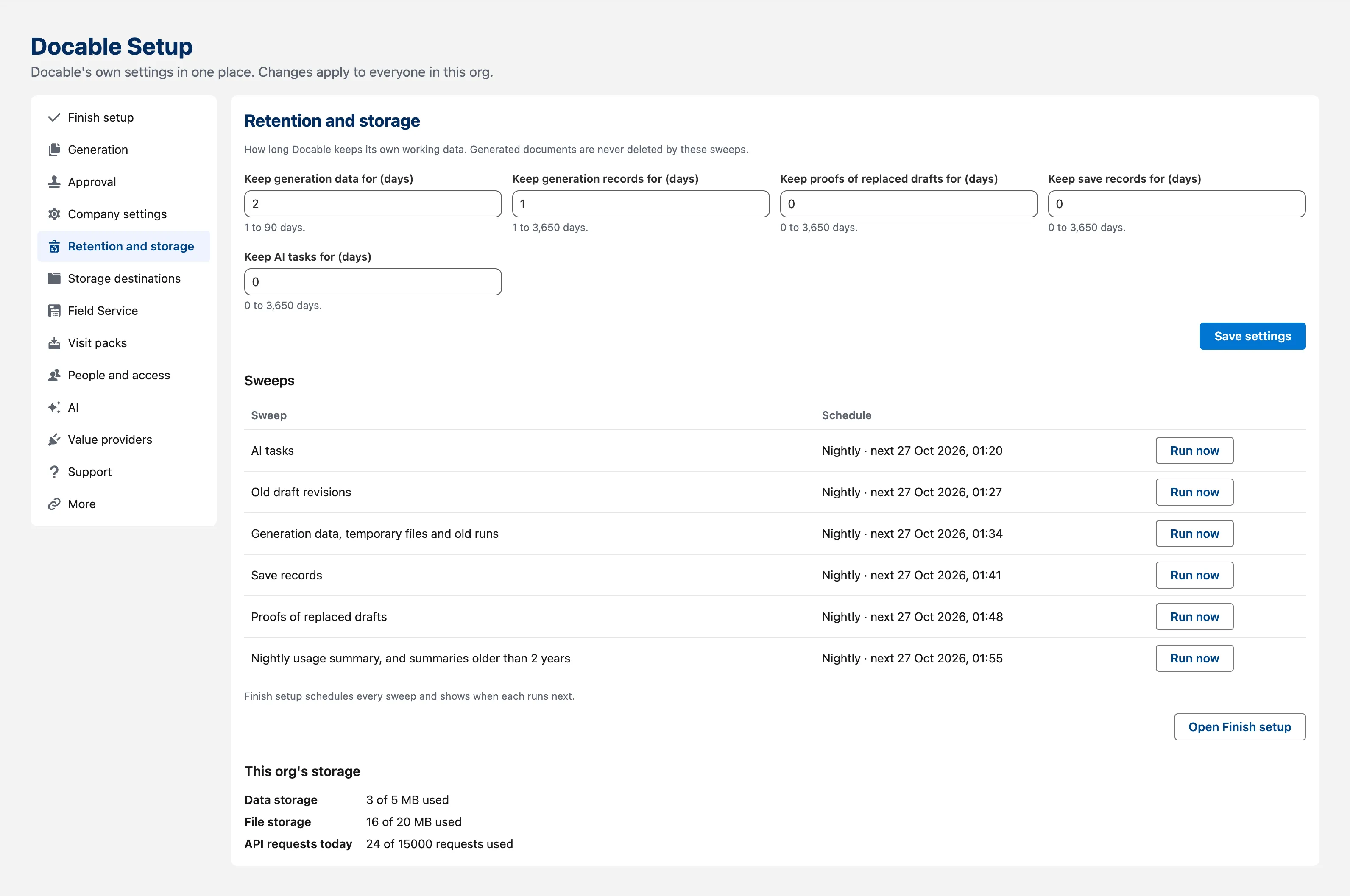The width and height of the screenshot is (1350, 896).
Task: Focus the Keep save records days field
Action: click(1177, 204)
